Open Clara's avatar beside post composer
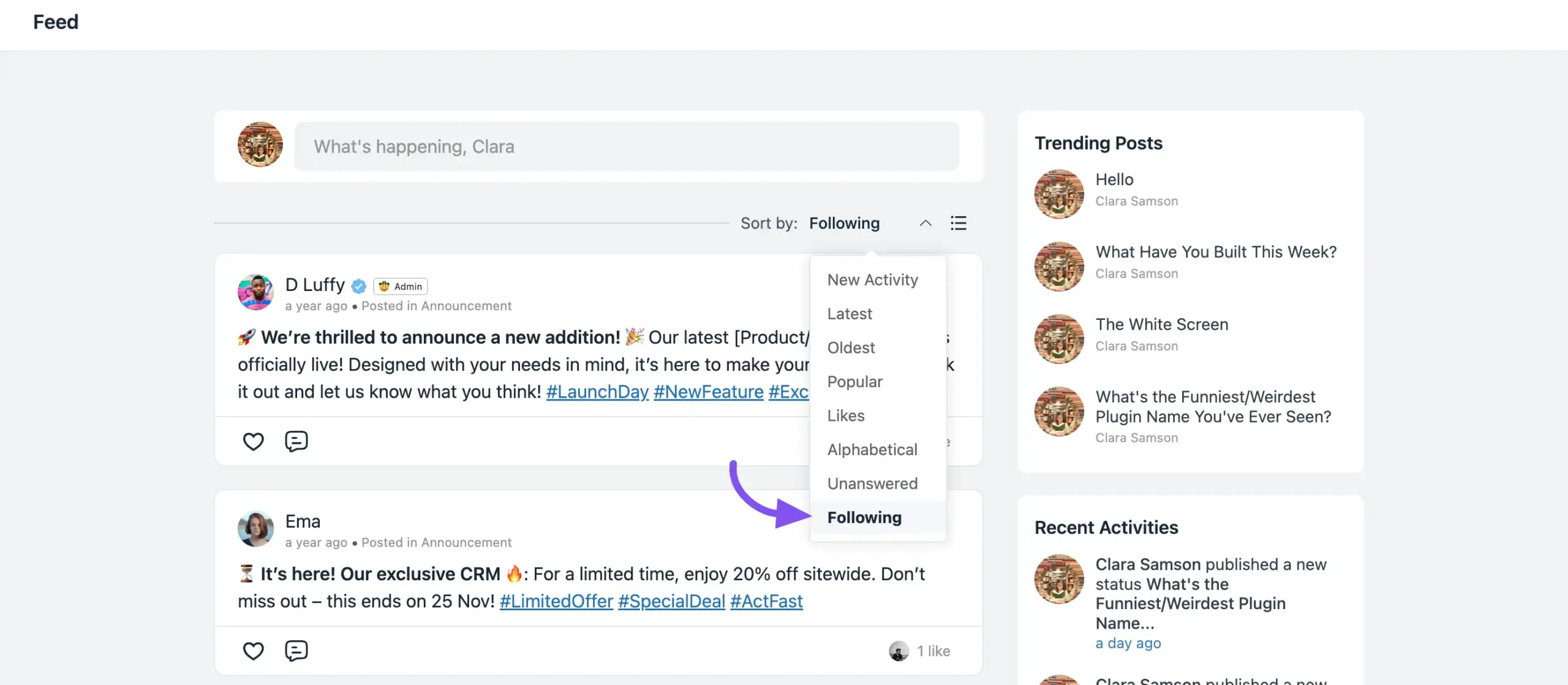 (260, 145)
